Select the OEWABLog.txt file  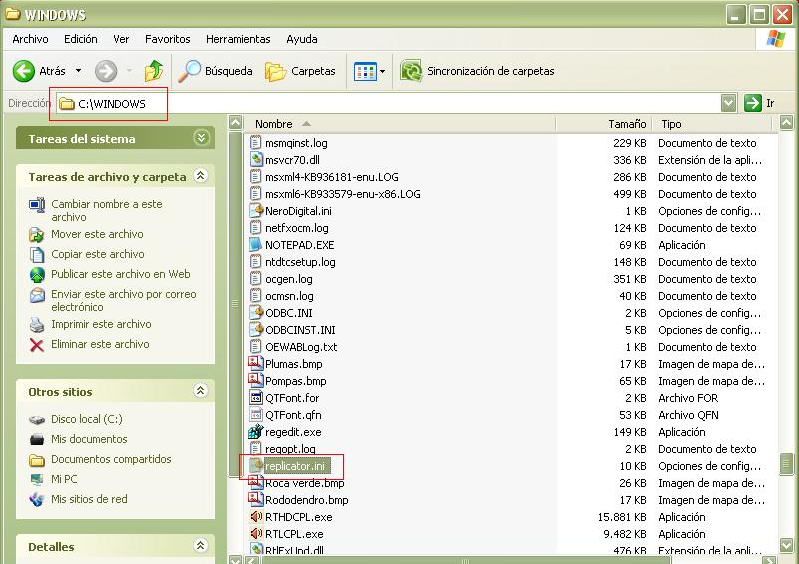click(301, 347)
